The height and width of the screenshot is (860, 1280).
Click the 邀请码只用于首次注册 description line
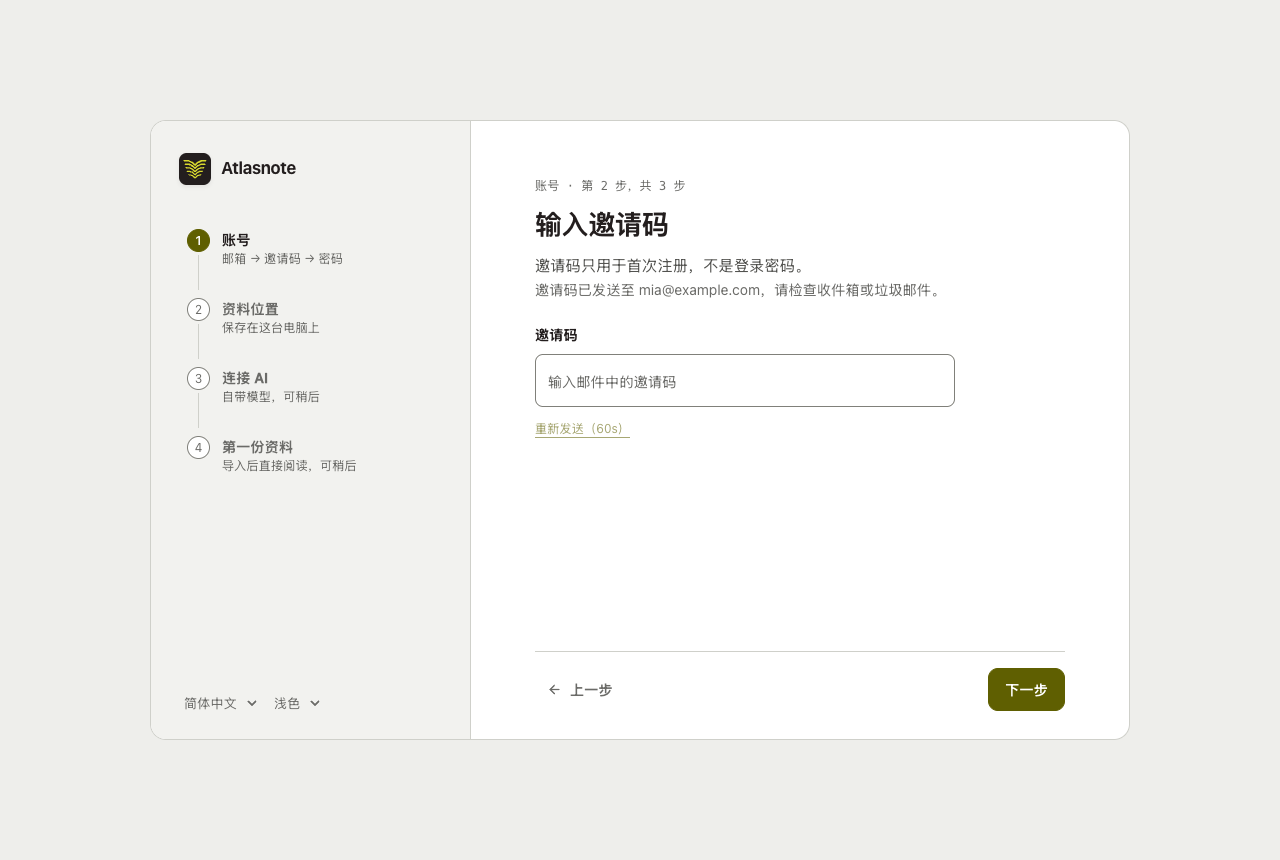(x=671, y=266)
